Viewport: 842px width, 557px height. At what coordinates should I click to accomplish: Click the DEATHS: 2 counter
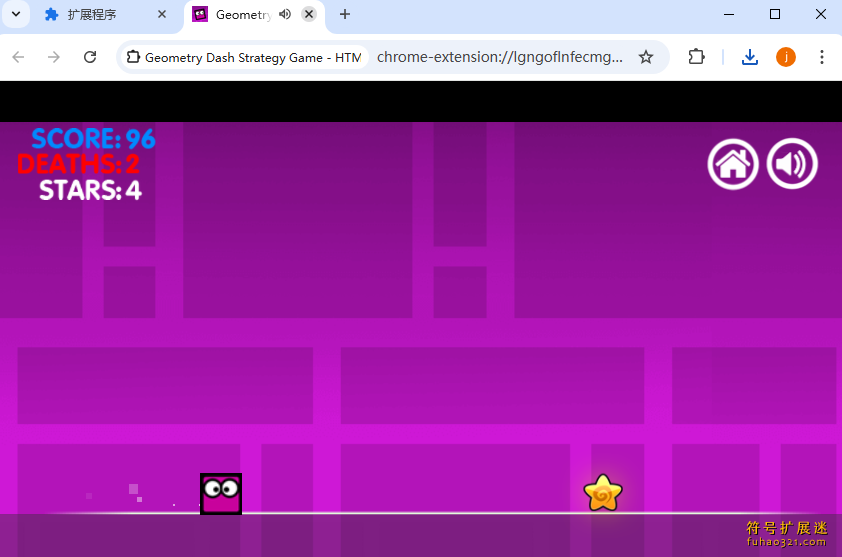click(x=78, y=164)
